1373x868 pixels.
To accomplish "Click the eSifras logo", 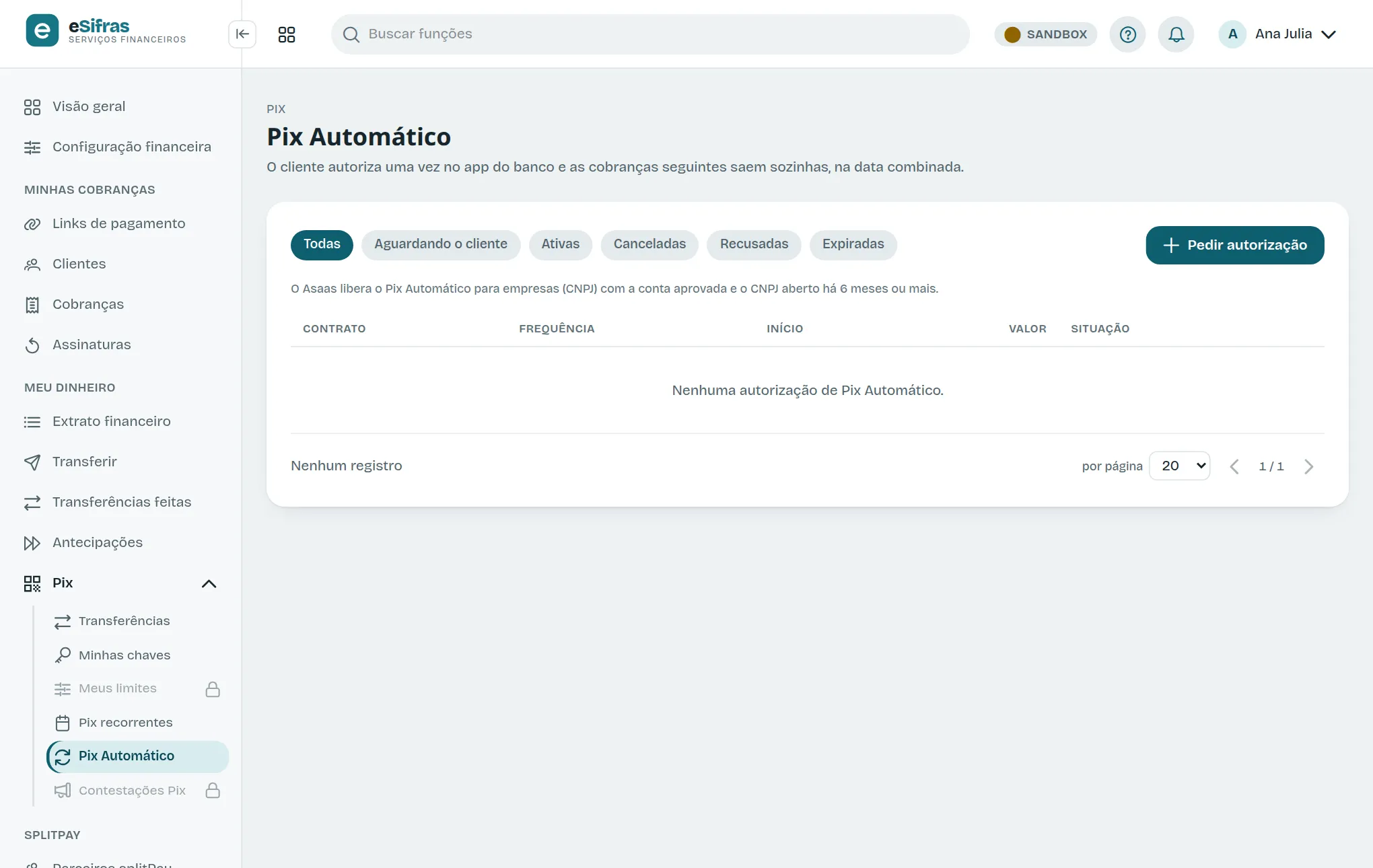I will point(106,31).
